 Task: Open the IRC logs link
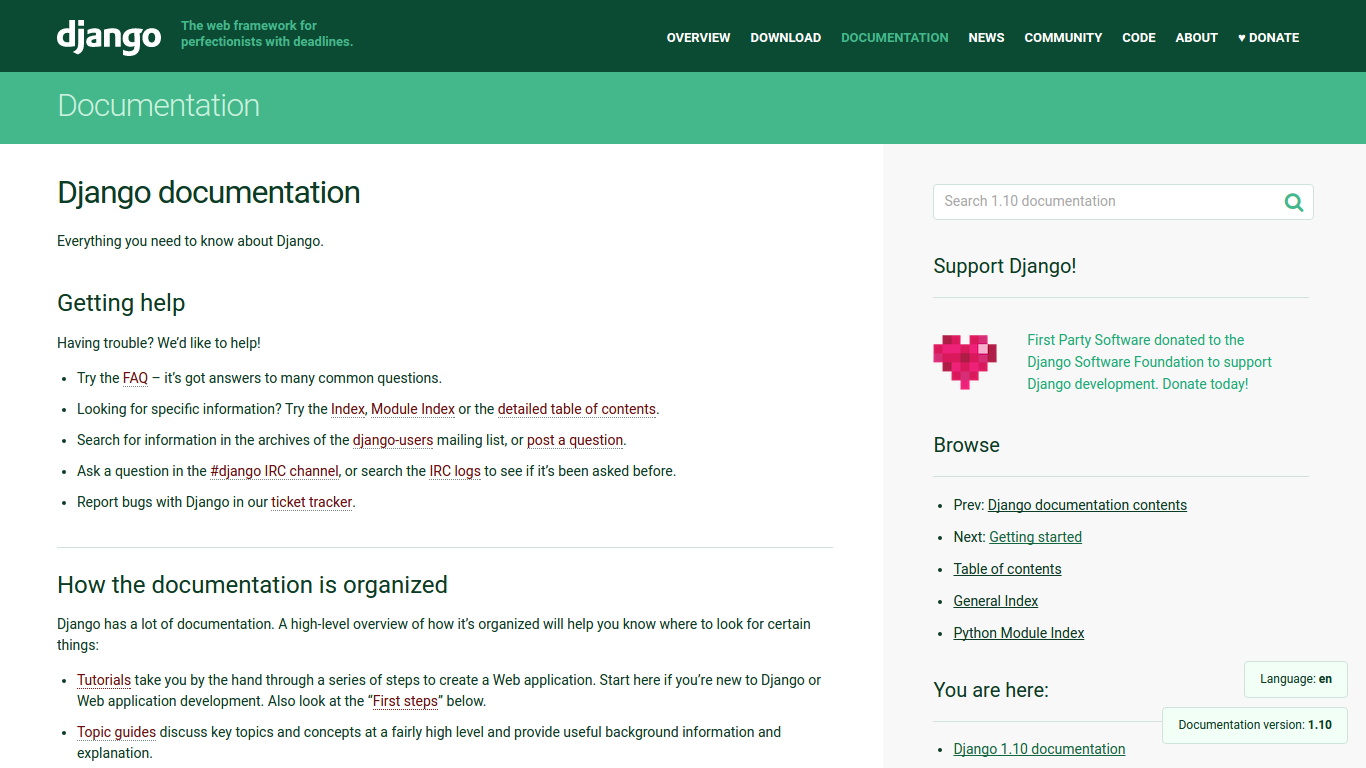tap(455, 471)
